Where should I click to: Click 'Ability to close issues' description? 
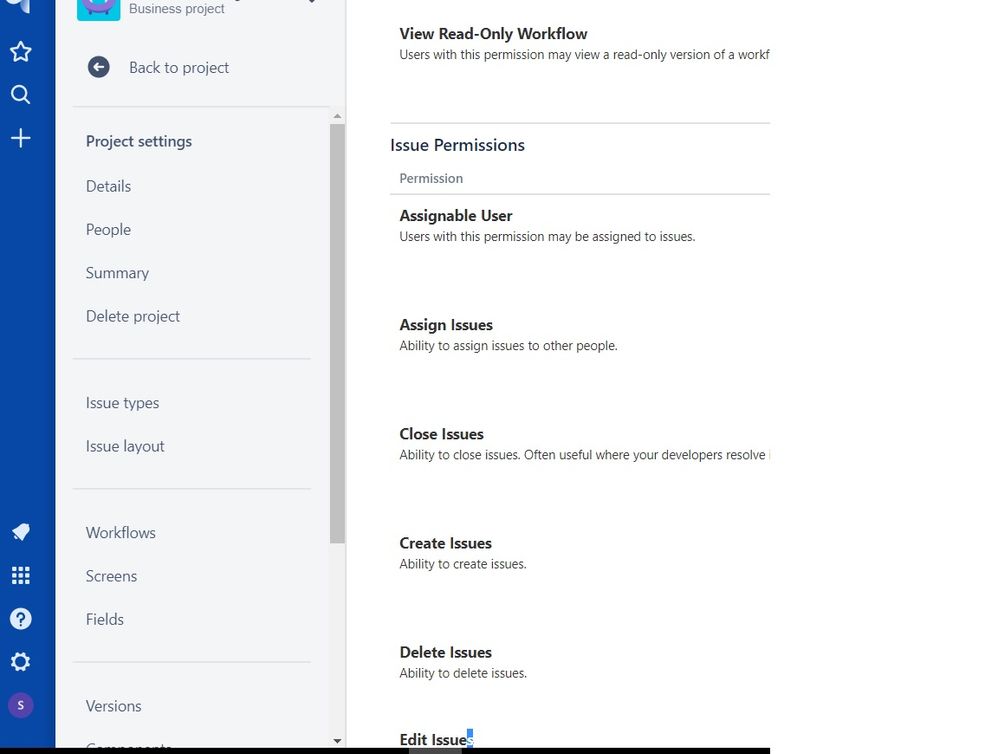coord(584,455)
